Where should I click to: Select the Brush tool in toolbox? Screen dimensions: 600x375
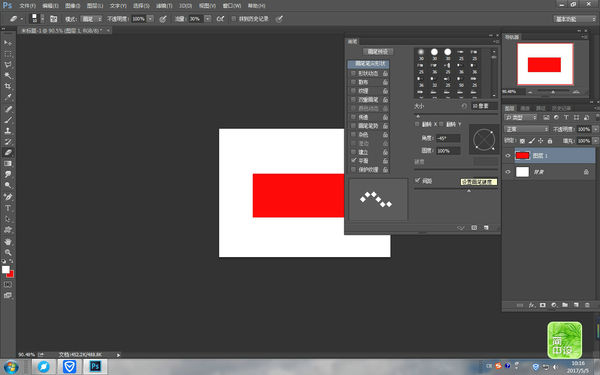tap(8, 120)
